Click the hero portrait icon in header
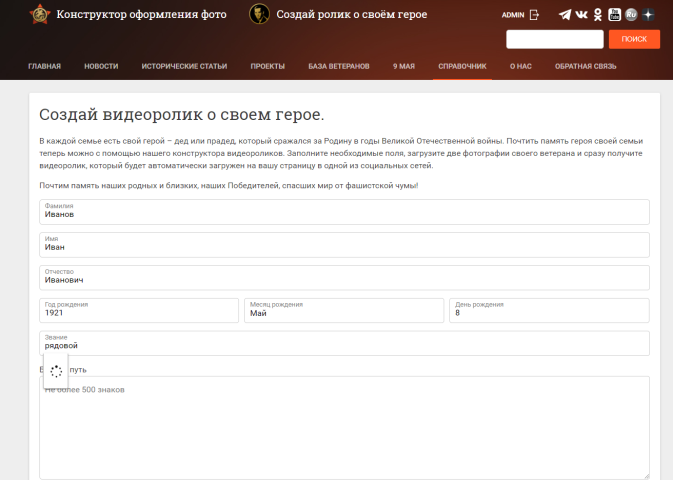The height and width of the screenshot is (480, 673). [259, 14]
